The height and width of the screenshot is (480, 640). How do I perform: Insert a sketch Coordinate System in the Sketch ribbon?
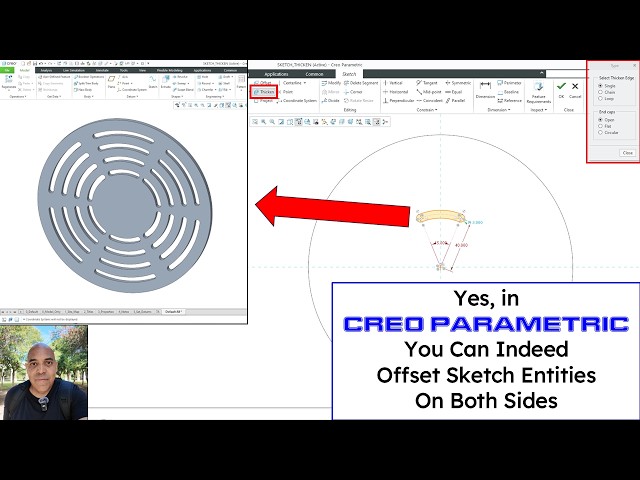[x=297, y=100]
